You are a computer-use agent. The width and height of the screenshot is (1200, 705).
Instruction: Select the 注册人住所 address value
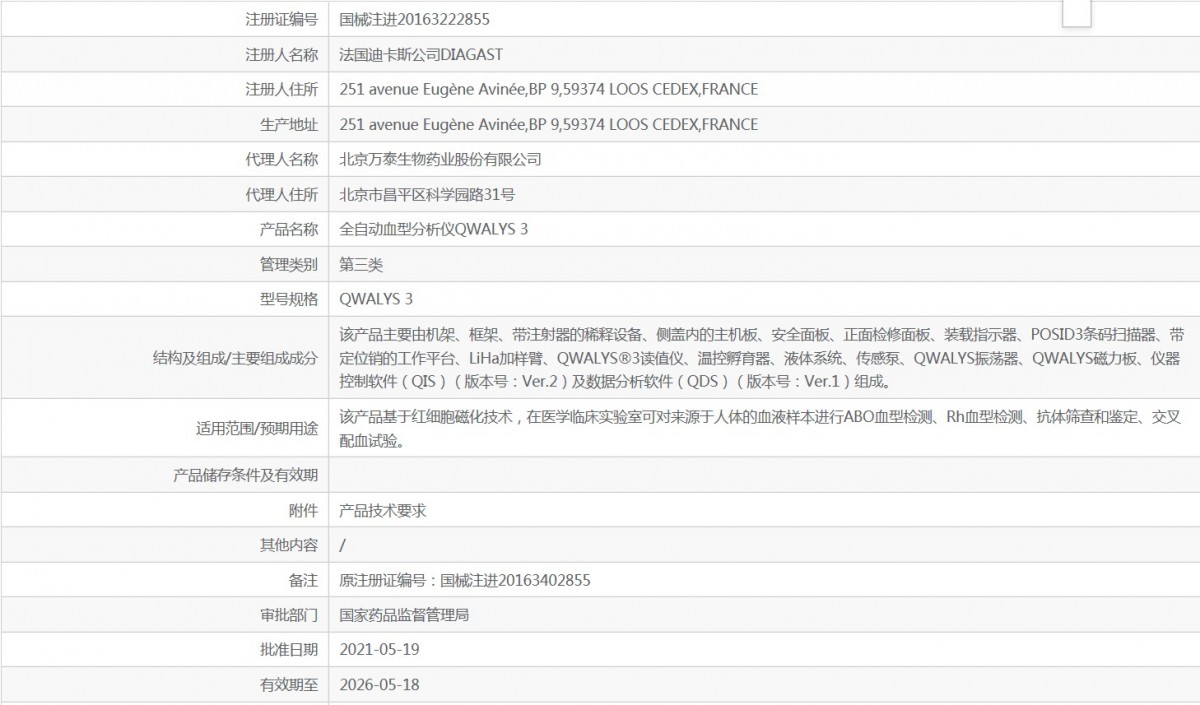pos(549,89)
